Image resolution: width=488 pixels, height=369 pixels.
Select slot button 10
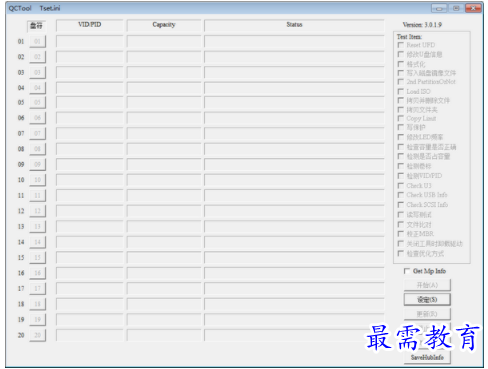tap(37, 180)
